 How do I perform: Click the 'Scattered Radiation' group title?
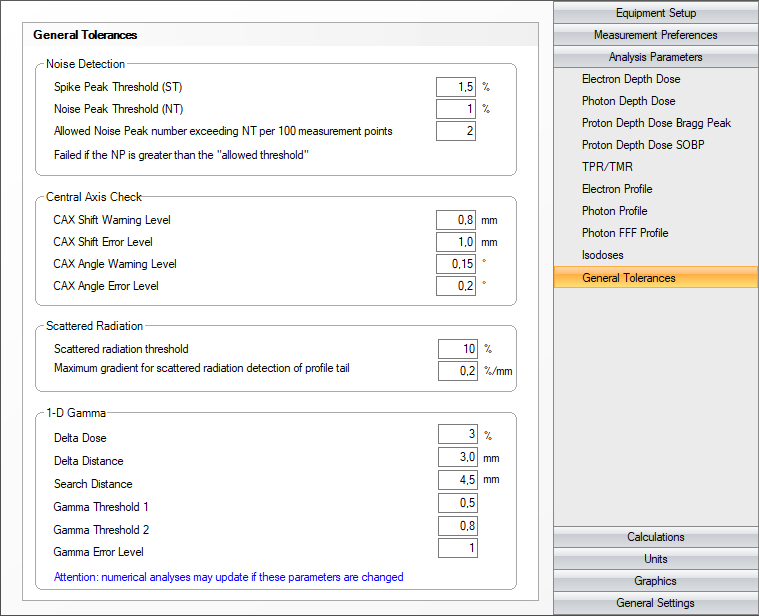click(94, 326)
